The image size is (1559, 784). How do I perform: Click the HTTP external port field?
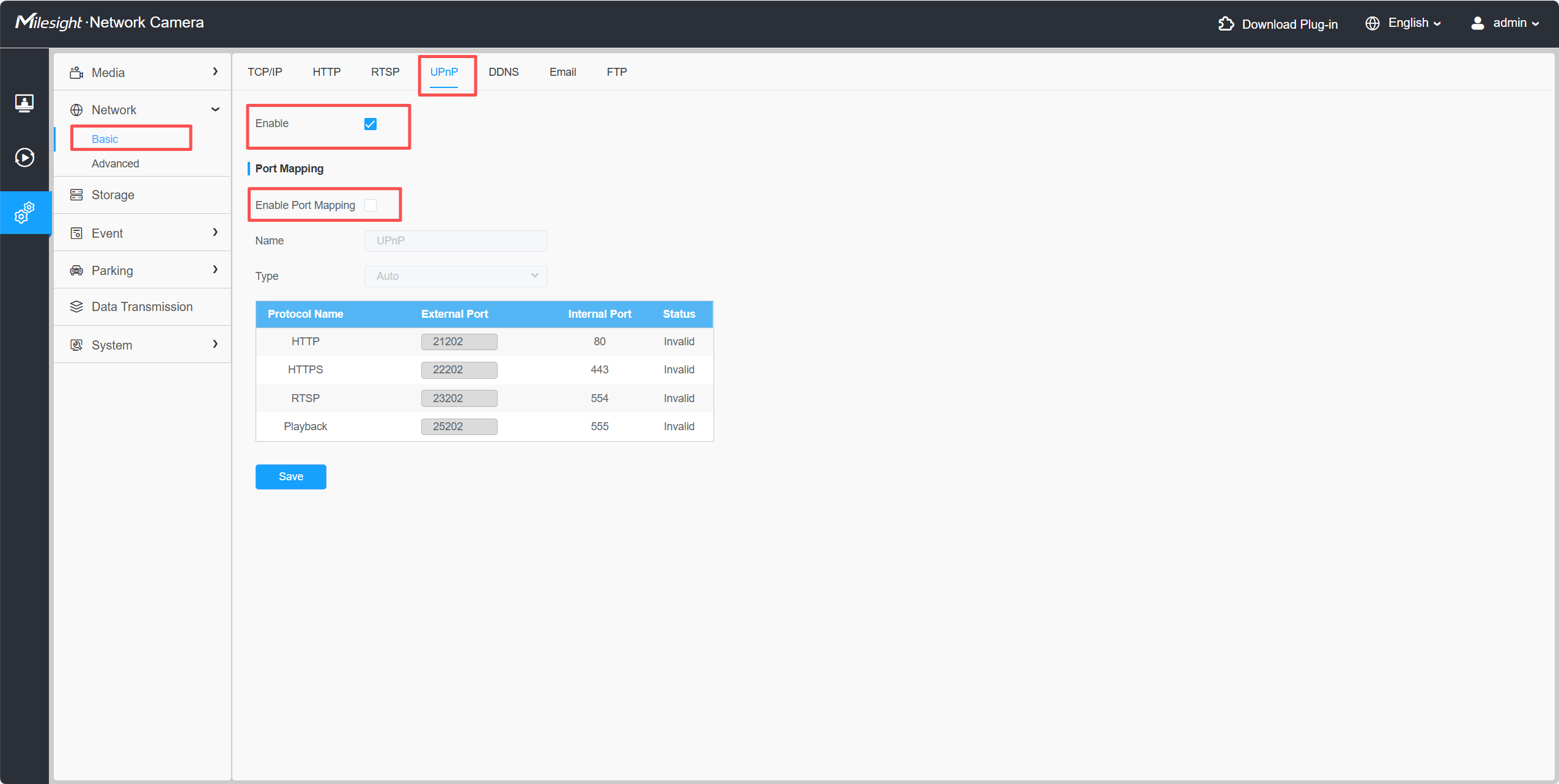pos(459,342)
